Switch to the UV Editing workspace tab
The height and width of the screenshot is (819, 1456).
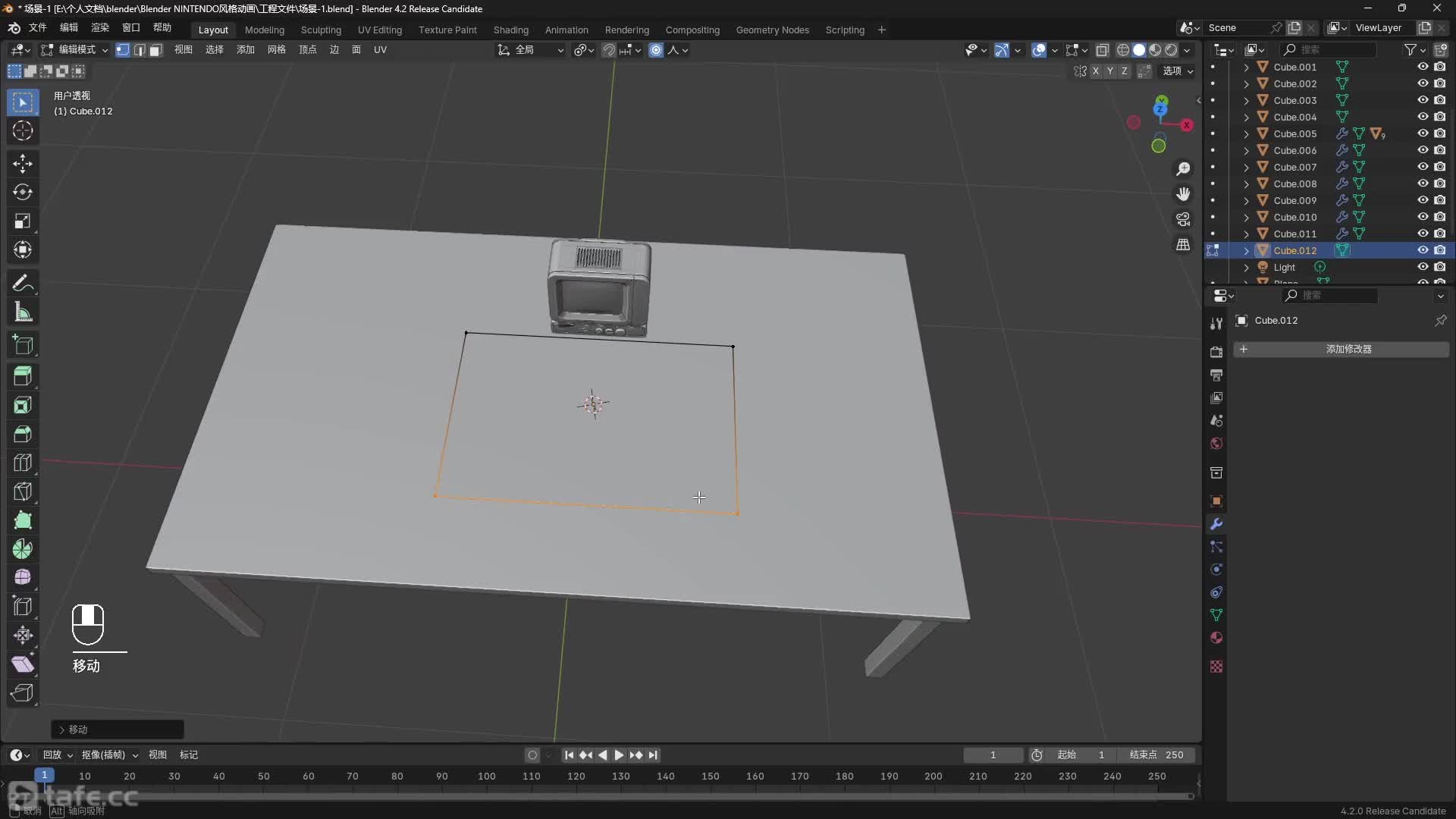pos(380,30)
